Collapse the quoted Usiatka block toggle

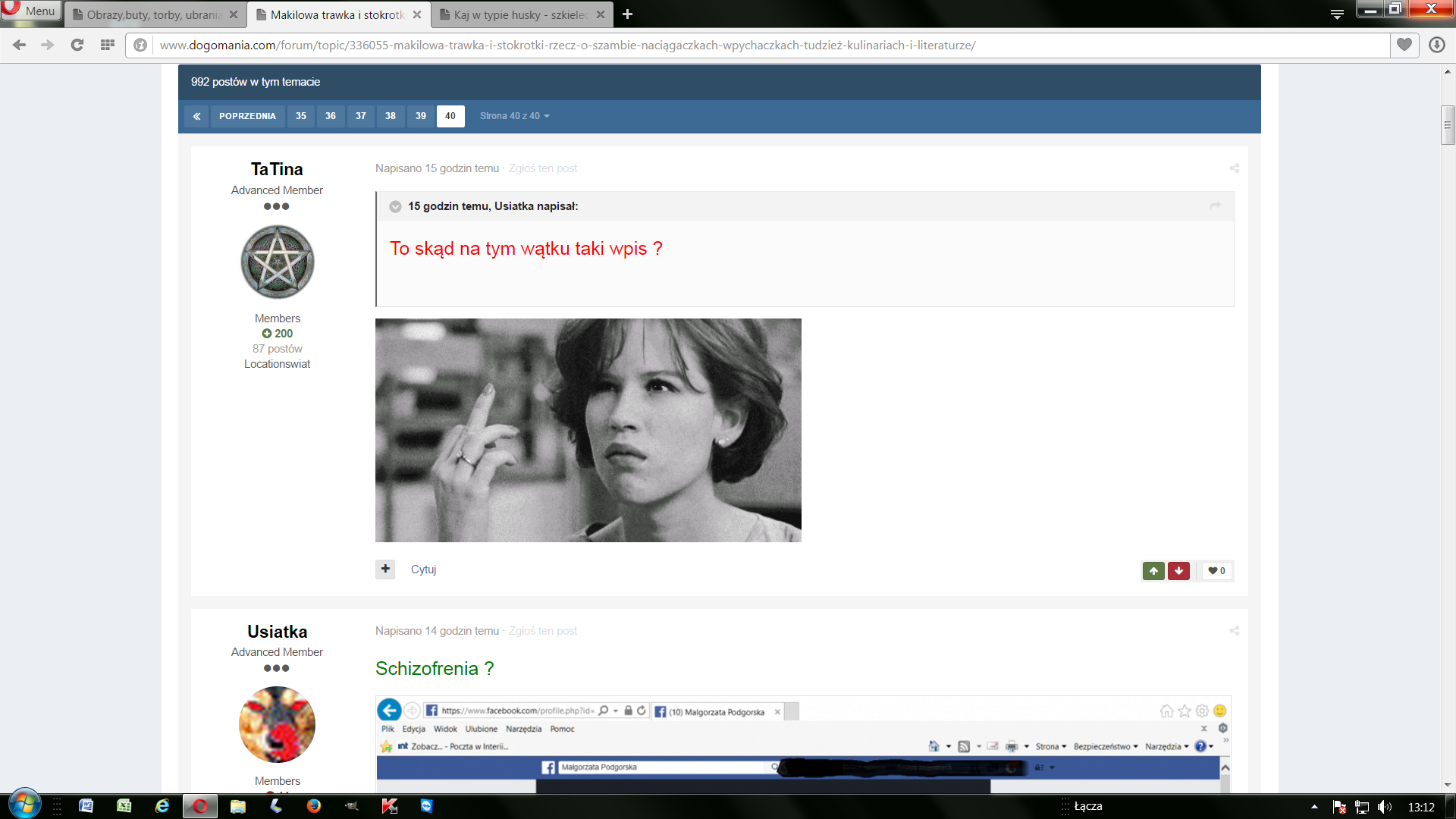395,206
